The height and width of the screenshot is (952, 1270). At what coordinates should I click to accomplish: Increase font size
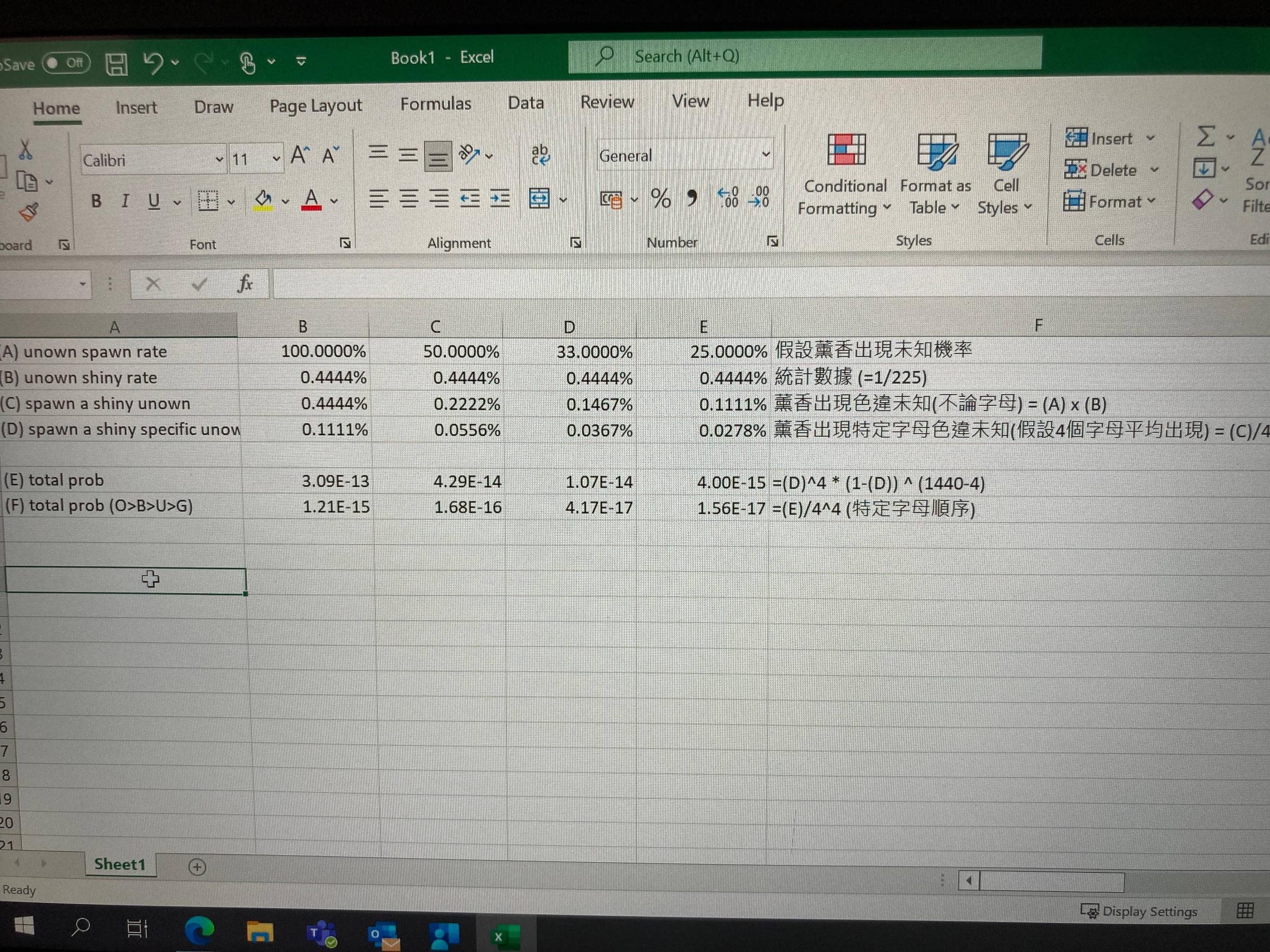pos(300,155)
